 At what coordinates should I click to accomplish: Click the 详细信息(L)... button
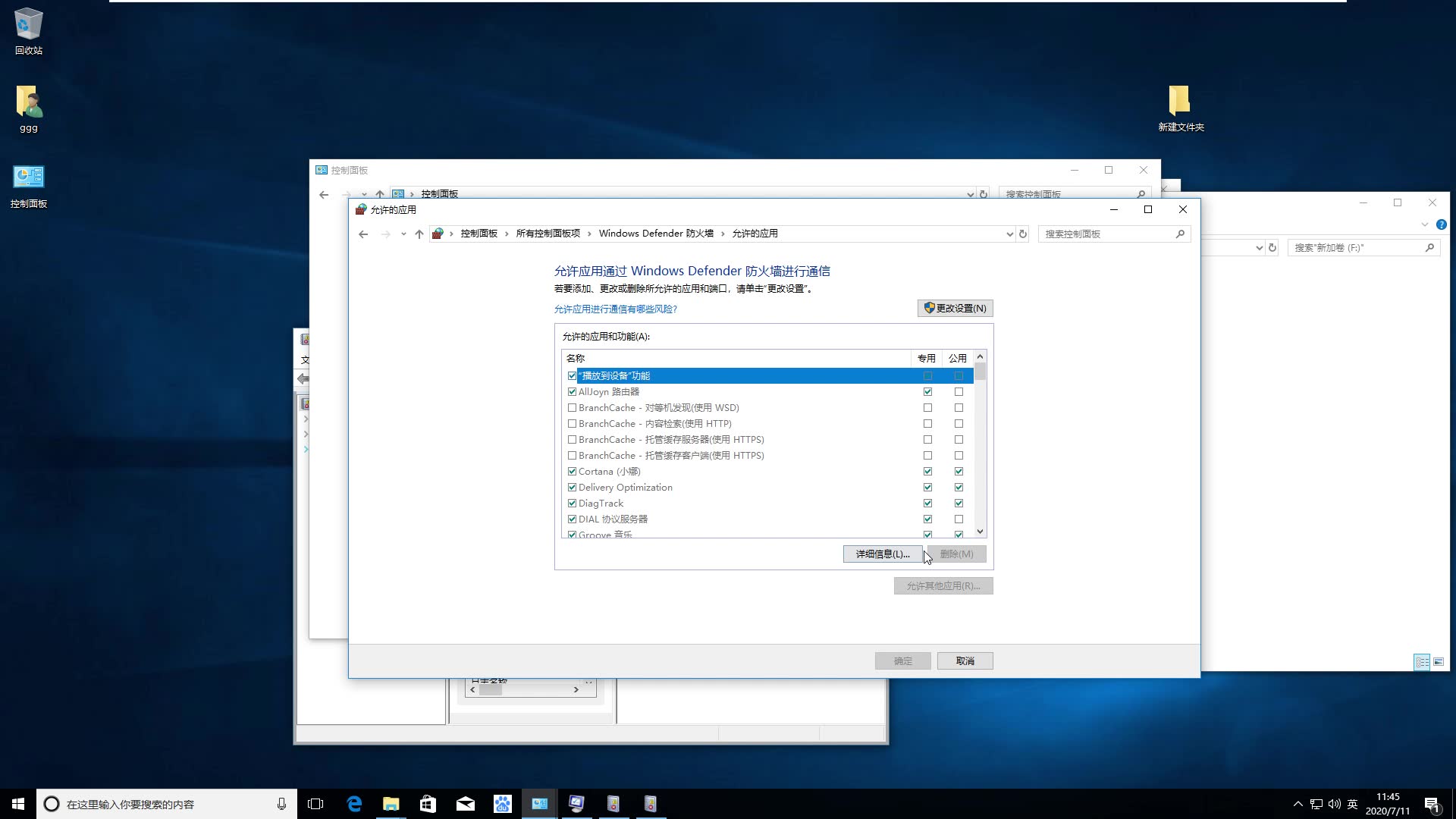click(883, 554)
